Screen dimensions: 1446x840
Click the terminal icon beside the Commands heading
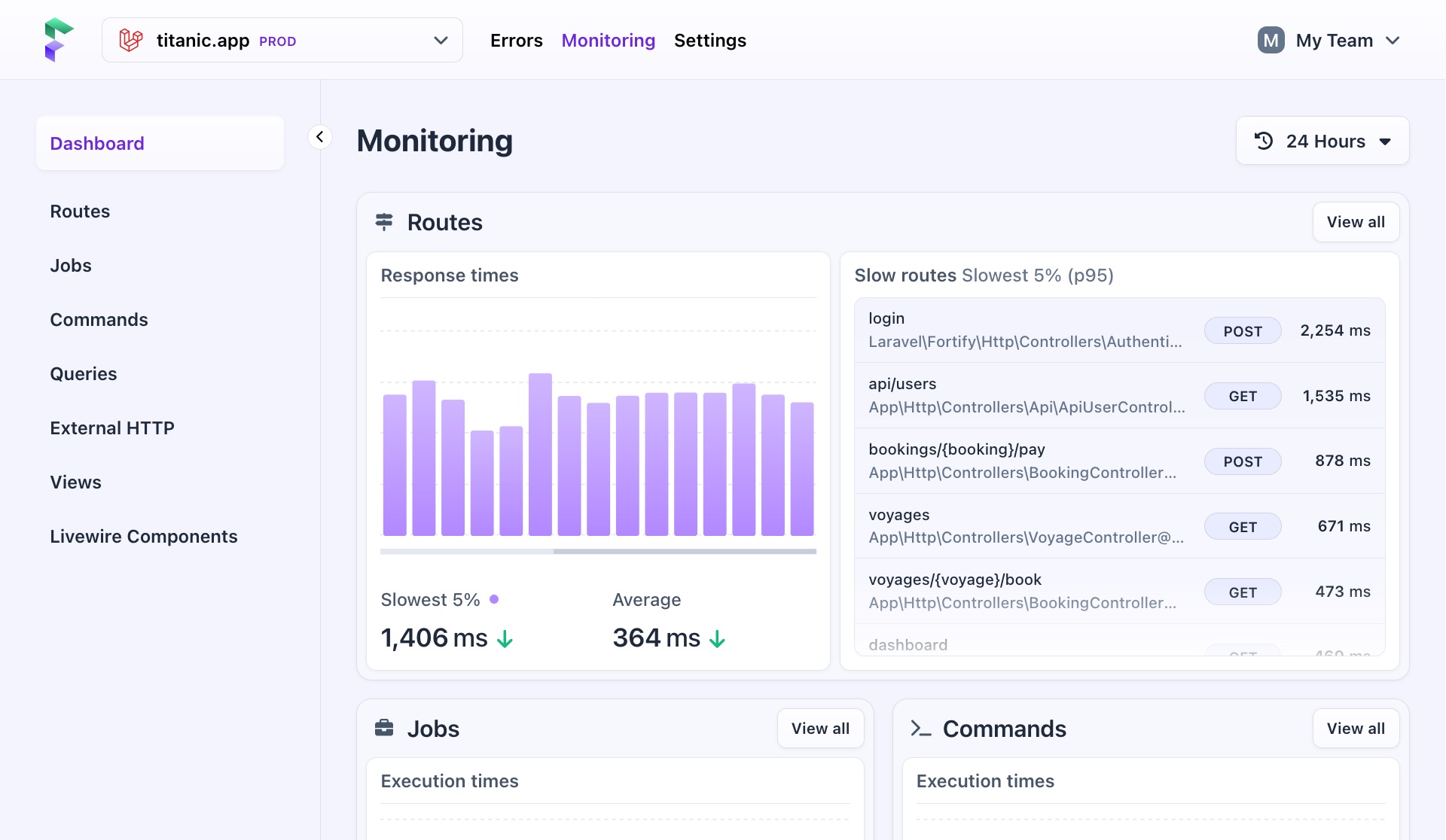(x=920, y=728)
